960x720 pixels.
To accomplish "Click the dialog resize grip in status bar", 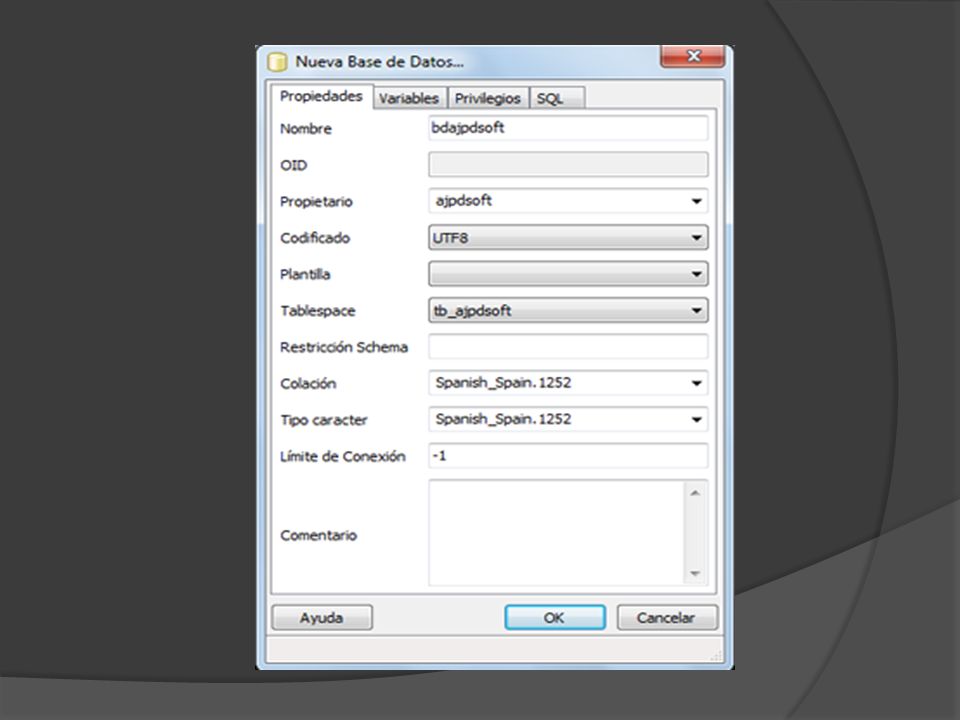I will 716,655.
